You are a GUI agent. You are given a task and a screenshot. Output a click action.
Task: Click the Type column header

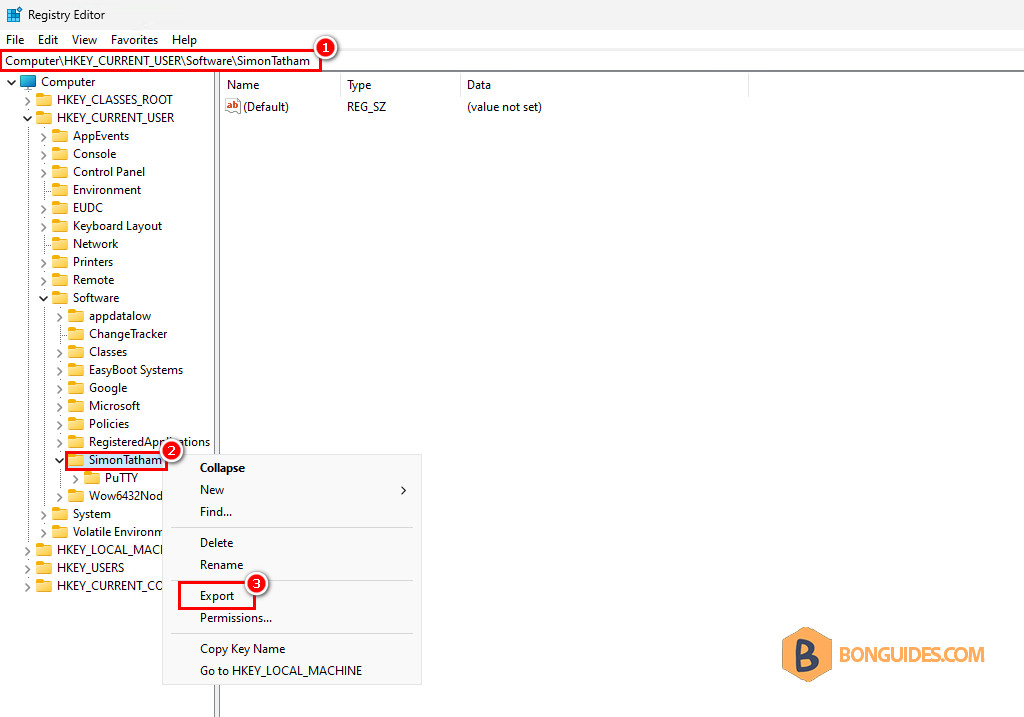click(x=400, y=85)
